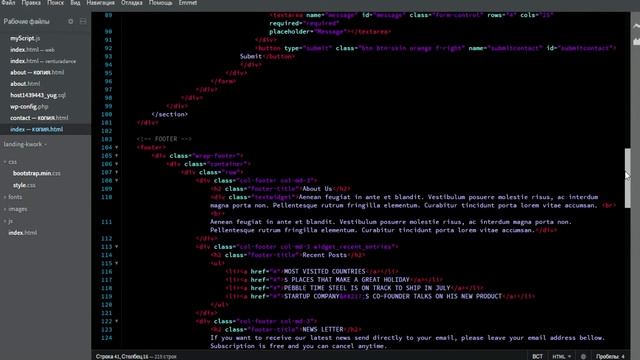Open the Правка menu
The height and width of the screenshot is (360, 640).
31,3
